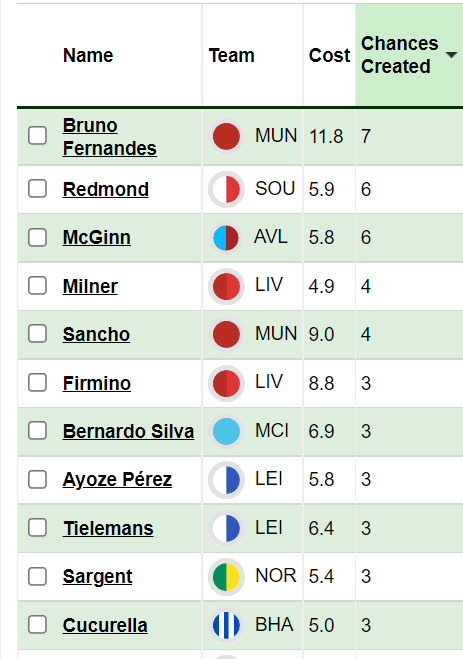Sort table by Cost column header
Screen dimensions: 463x659
coord(329,55)
